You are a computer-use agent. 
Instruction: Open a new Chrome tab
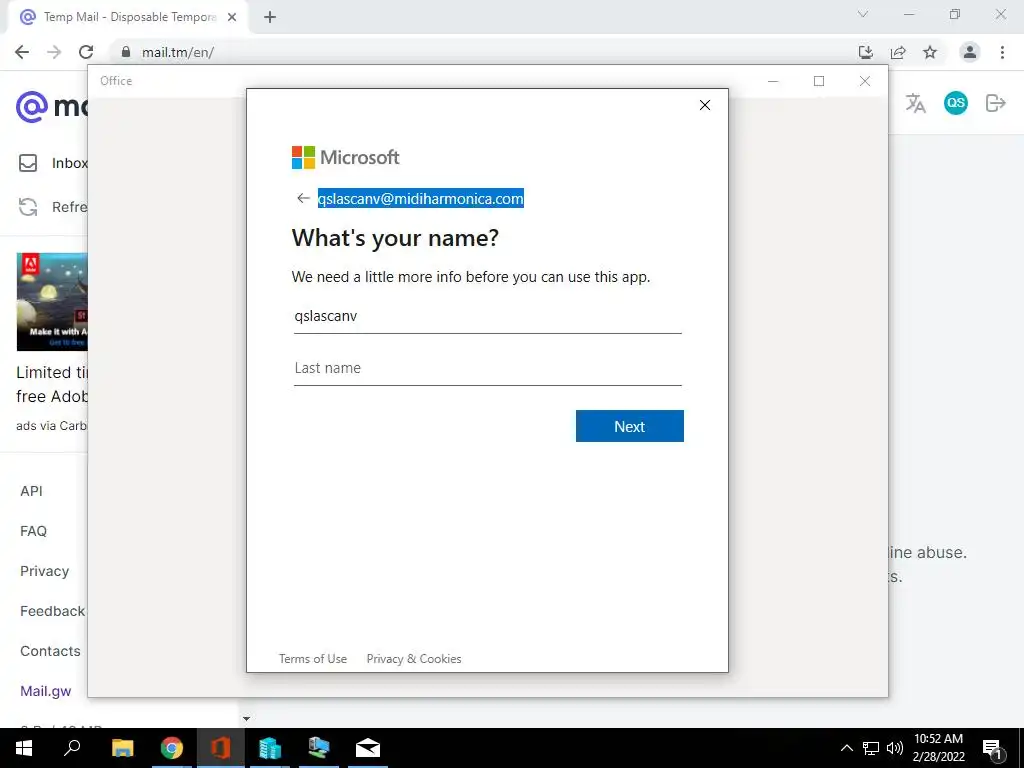tap(270, 17)
